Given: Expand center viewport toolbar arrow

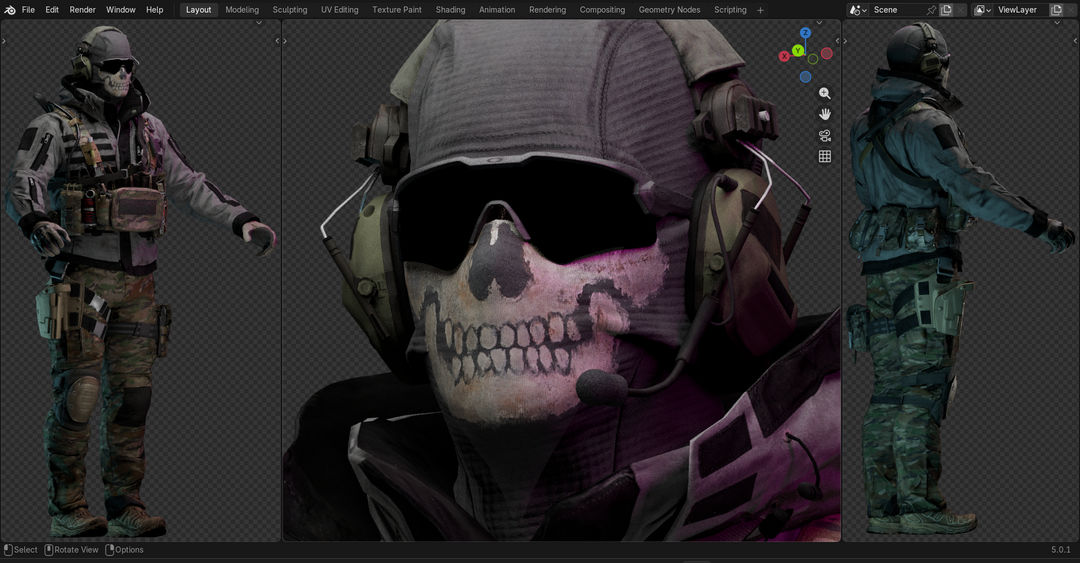Looking at the screenshot, I should point(285,41).
